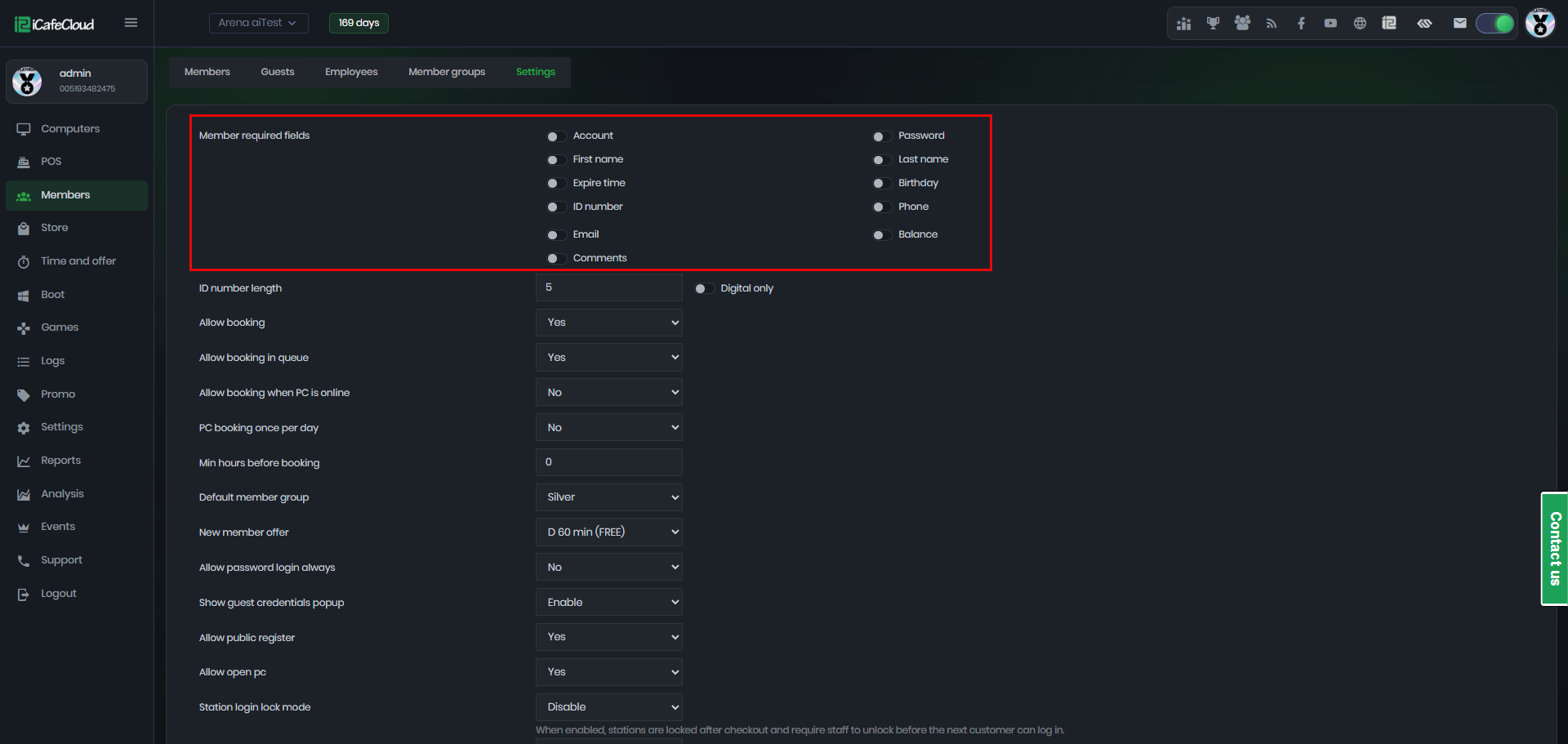Open the iCafeCloud logo icon in the header toolbar
The width and height of the screenshot is (1568, 744).
(x=1389, y=24)
